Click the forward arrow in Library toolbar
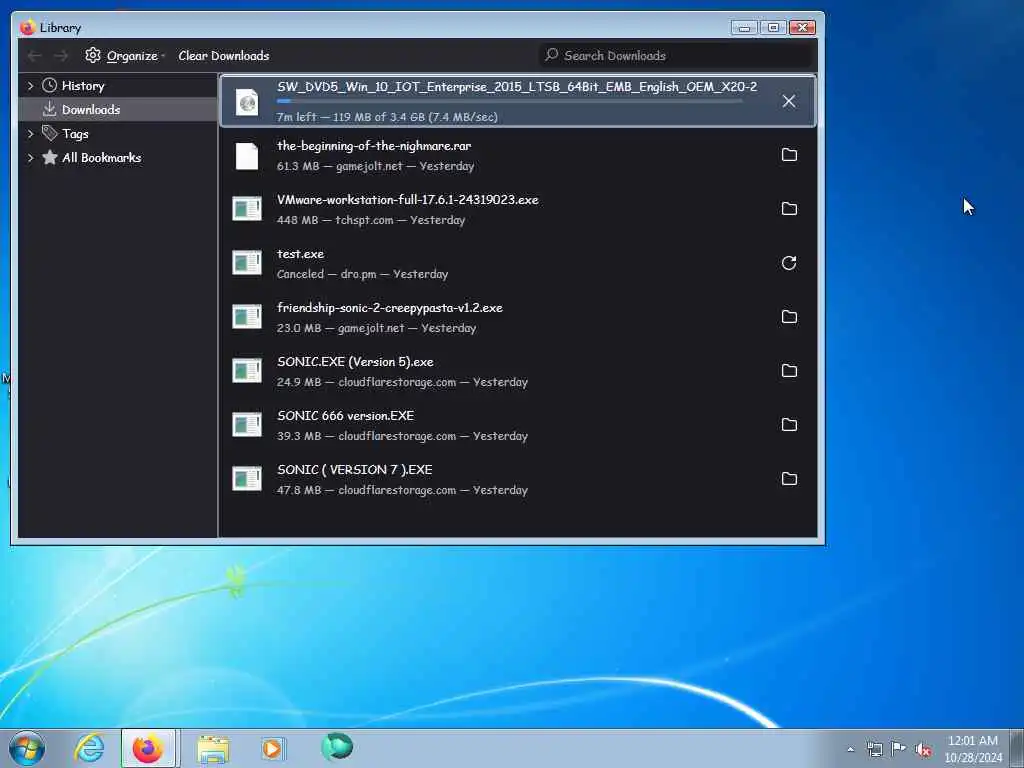This screenshot has width=1024, height=768. coord(61,56)
